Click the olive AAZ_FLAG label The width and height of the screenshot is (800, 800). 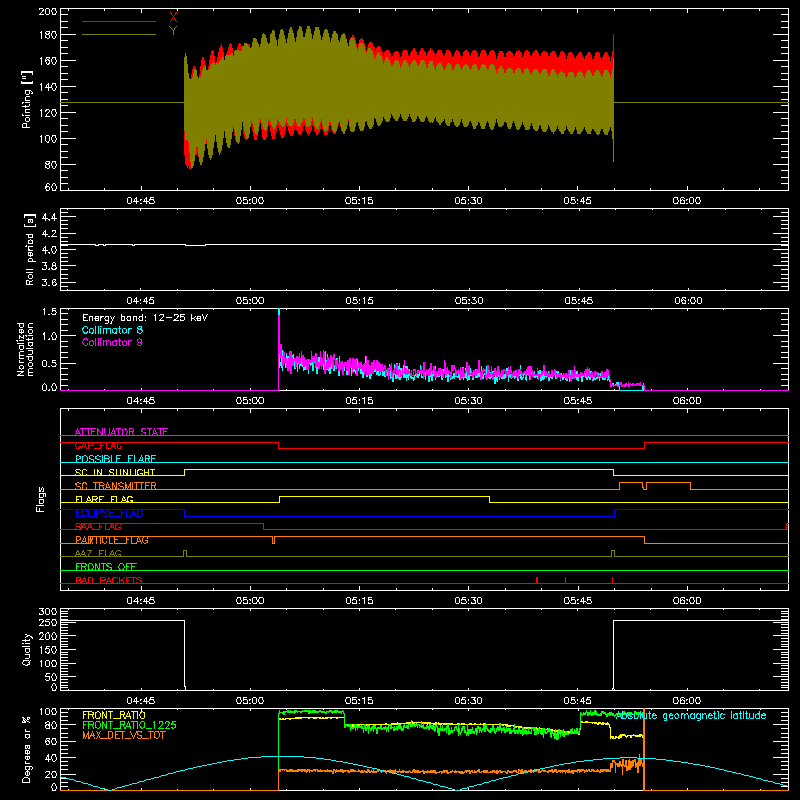coord(98,553)
